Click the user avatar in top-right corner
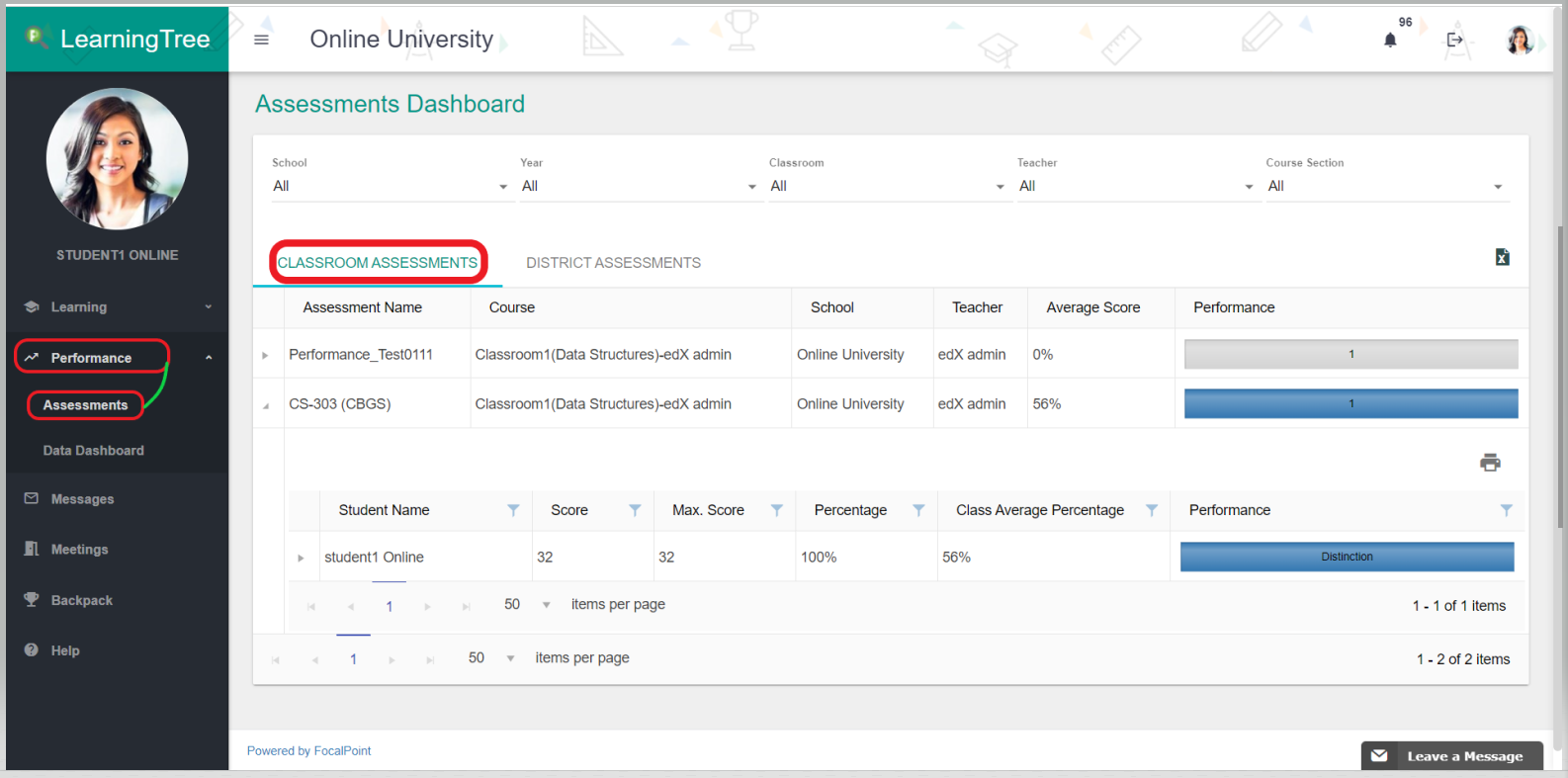 (1520, 41)
